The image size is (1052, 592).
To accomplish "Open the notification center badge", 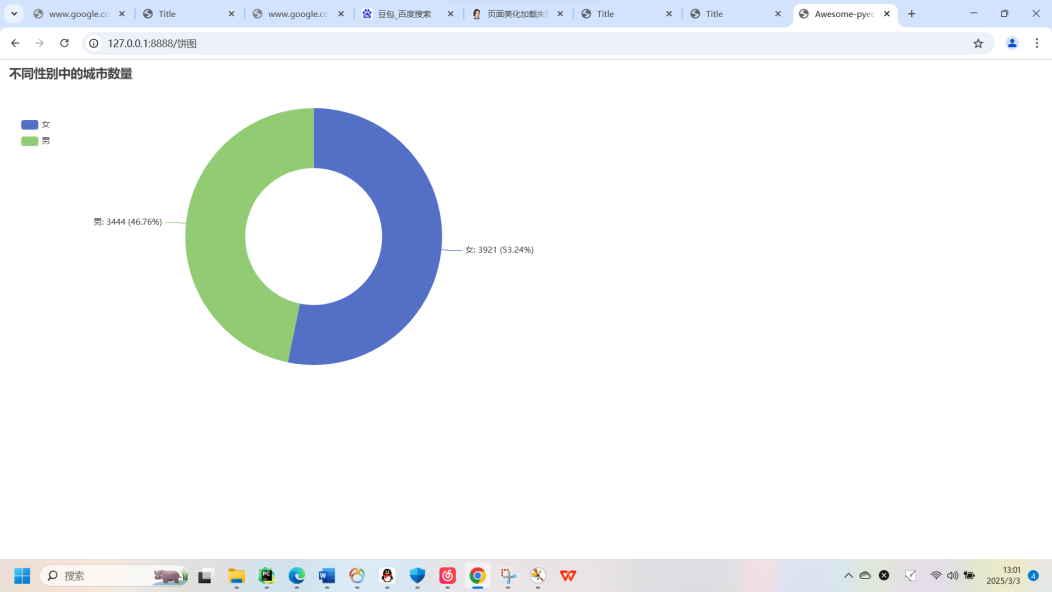I will pyautogui.click(x=1034, y=575).
